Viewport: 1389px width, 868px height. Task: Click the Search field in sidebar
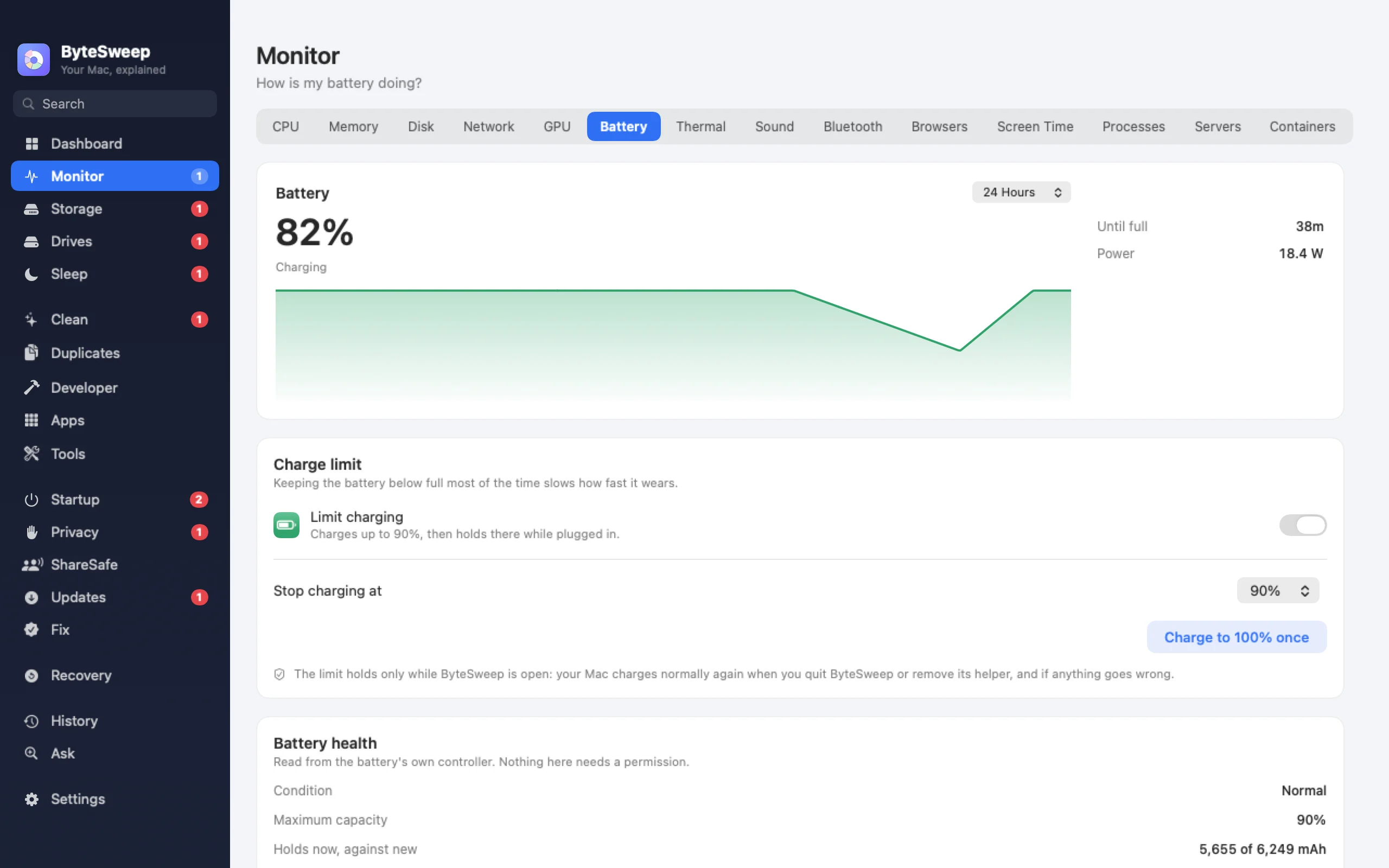click(x=115, y=104)
